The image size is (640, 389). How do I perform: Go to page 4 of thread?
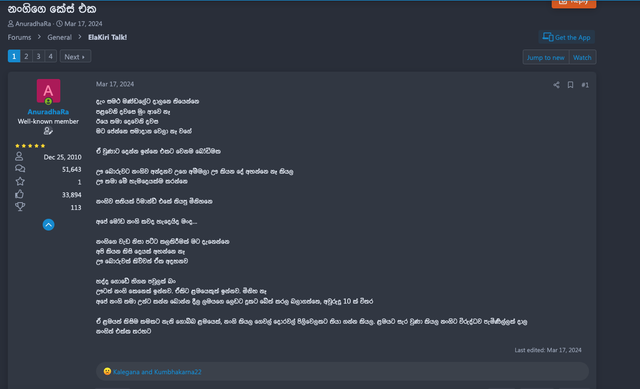[x=50, y=56]
